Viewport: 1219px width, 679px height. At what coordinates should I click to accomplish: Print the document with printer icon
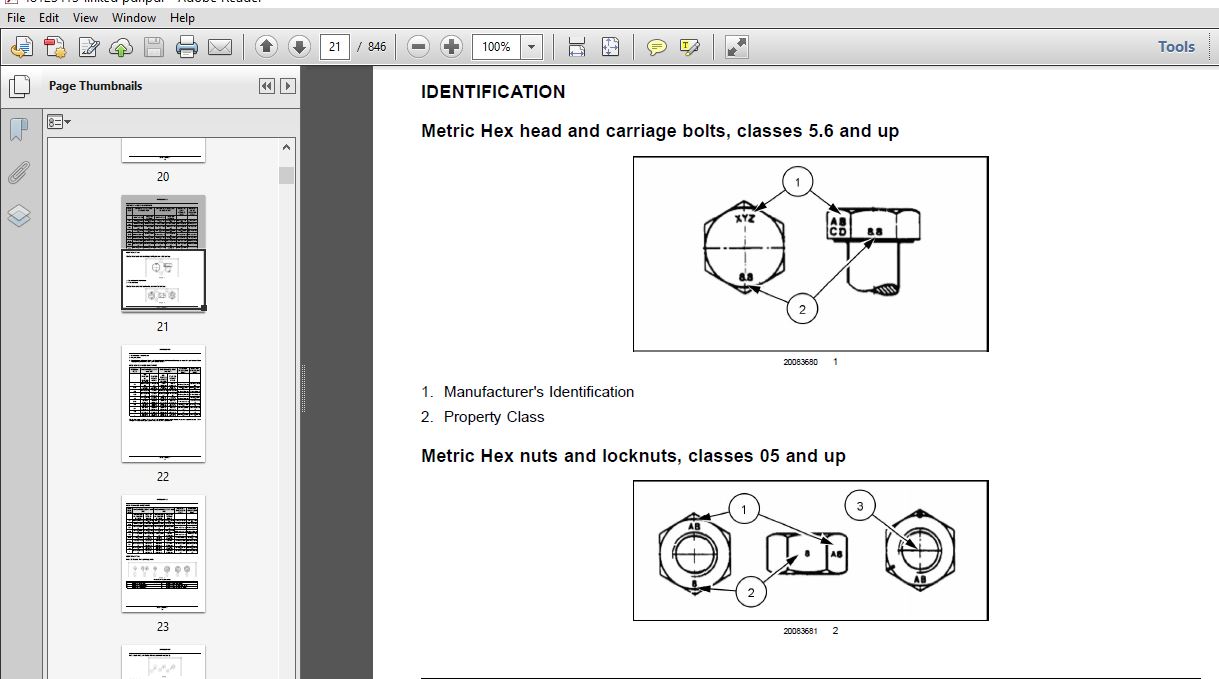point(187,47)
